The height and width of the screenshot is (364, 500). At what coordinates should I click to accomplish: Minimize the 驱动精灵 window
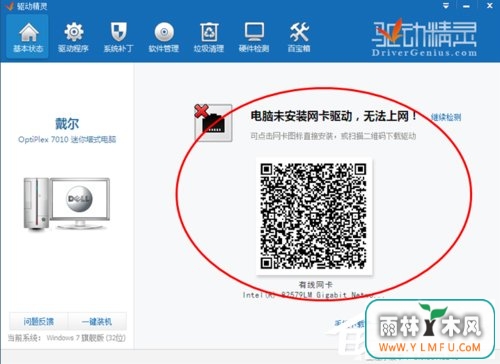coord(466,6)
